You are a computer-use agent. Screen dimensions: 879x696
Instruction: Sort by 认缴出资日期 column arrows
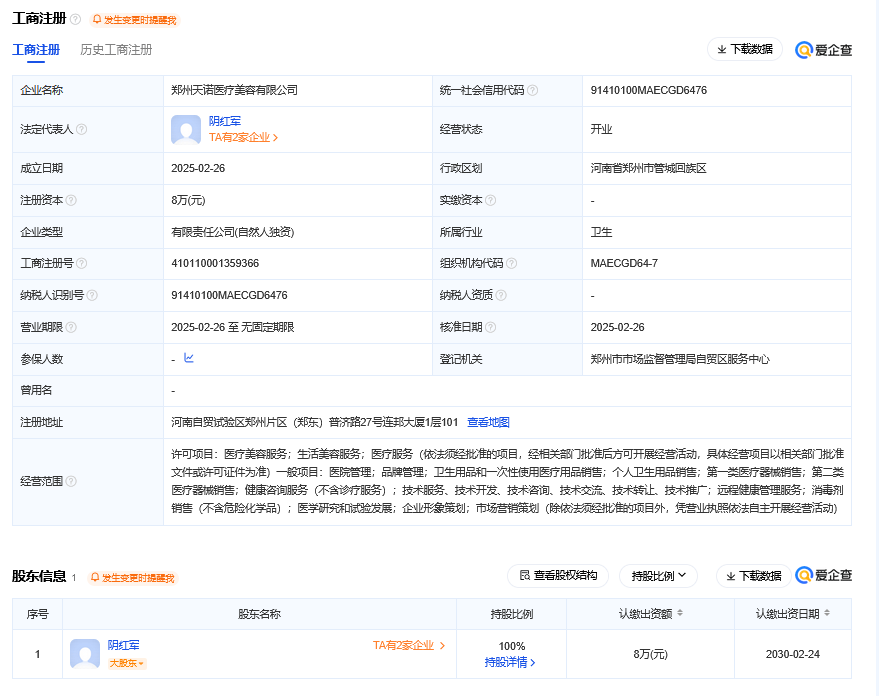[x=827, y=614]
